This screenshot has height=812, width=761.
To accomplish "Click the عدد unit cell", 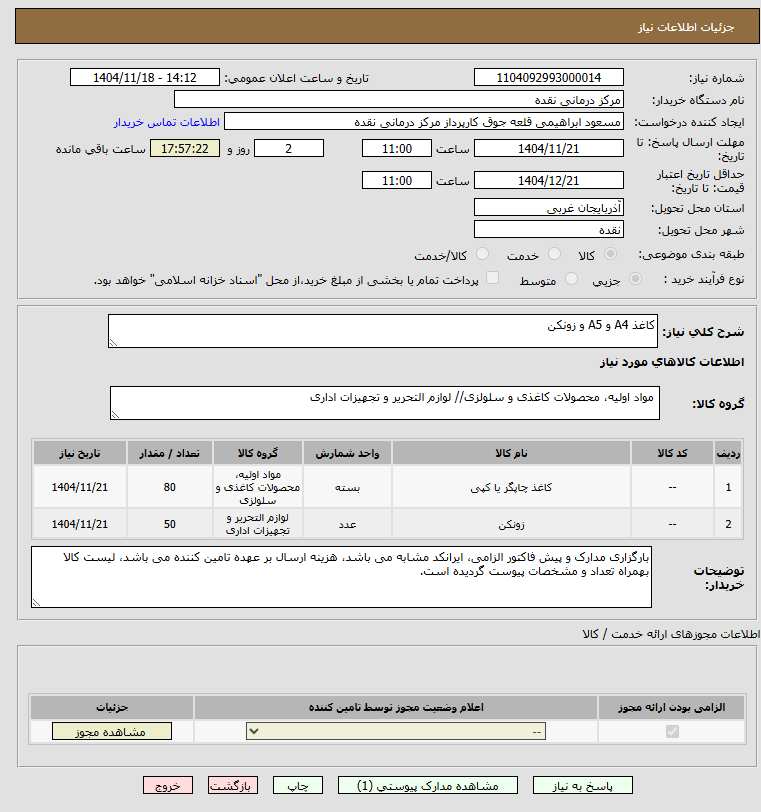I will click(347, 524).
